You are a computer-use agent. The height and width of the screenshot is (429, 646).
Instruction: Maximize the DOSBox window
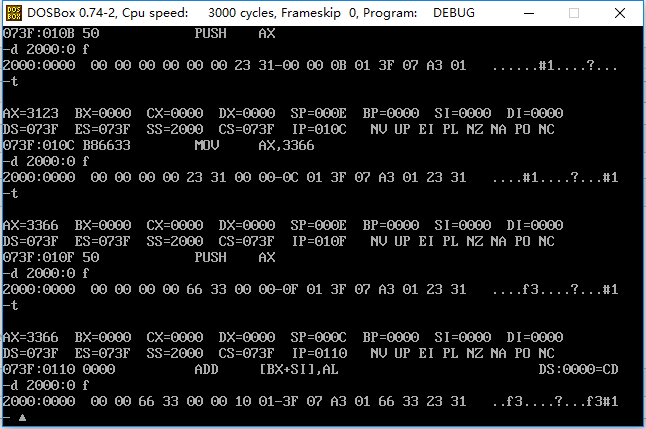point(574,13)
